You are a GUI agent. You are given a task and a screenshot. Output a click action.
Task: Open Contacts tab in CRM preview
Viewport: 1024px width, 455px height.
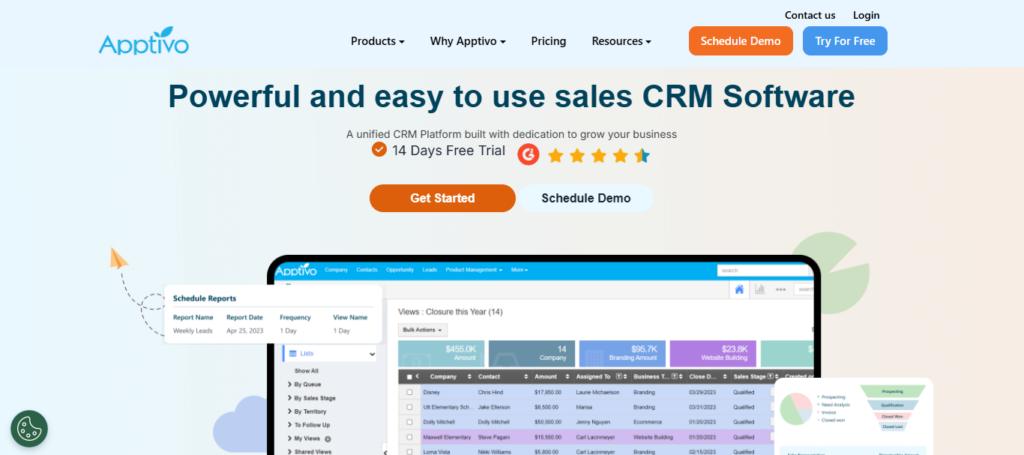pos(367,270)
